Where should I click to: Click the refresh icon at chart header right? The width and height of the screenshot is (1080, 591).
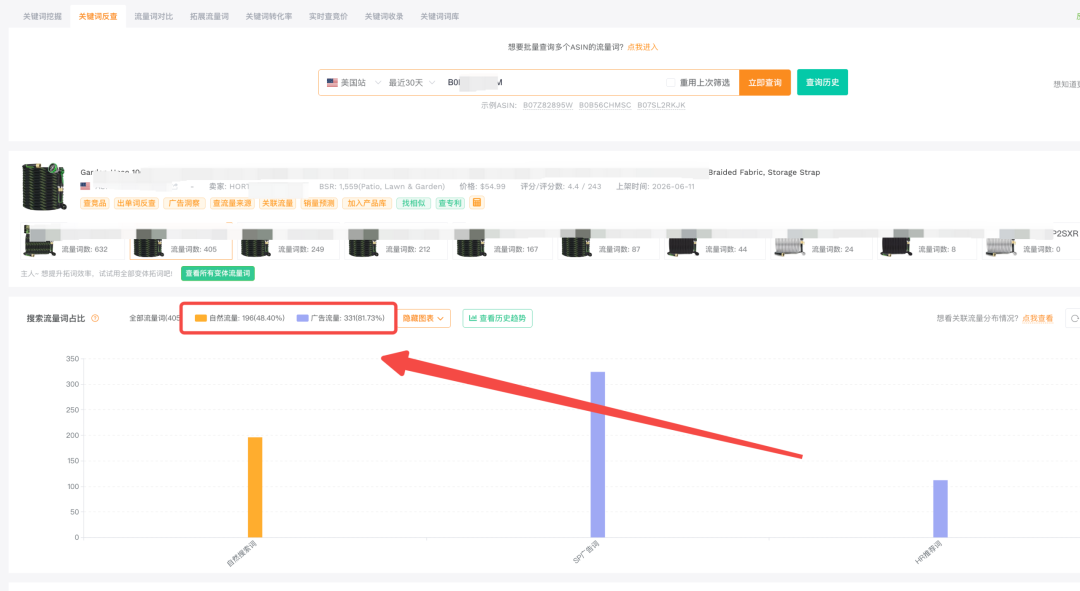[1074, 318]
